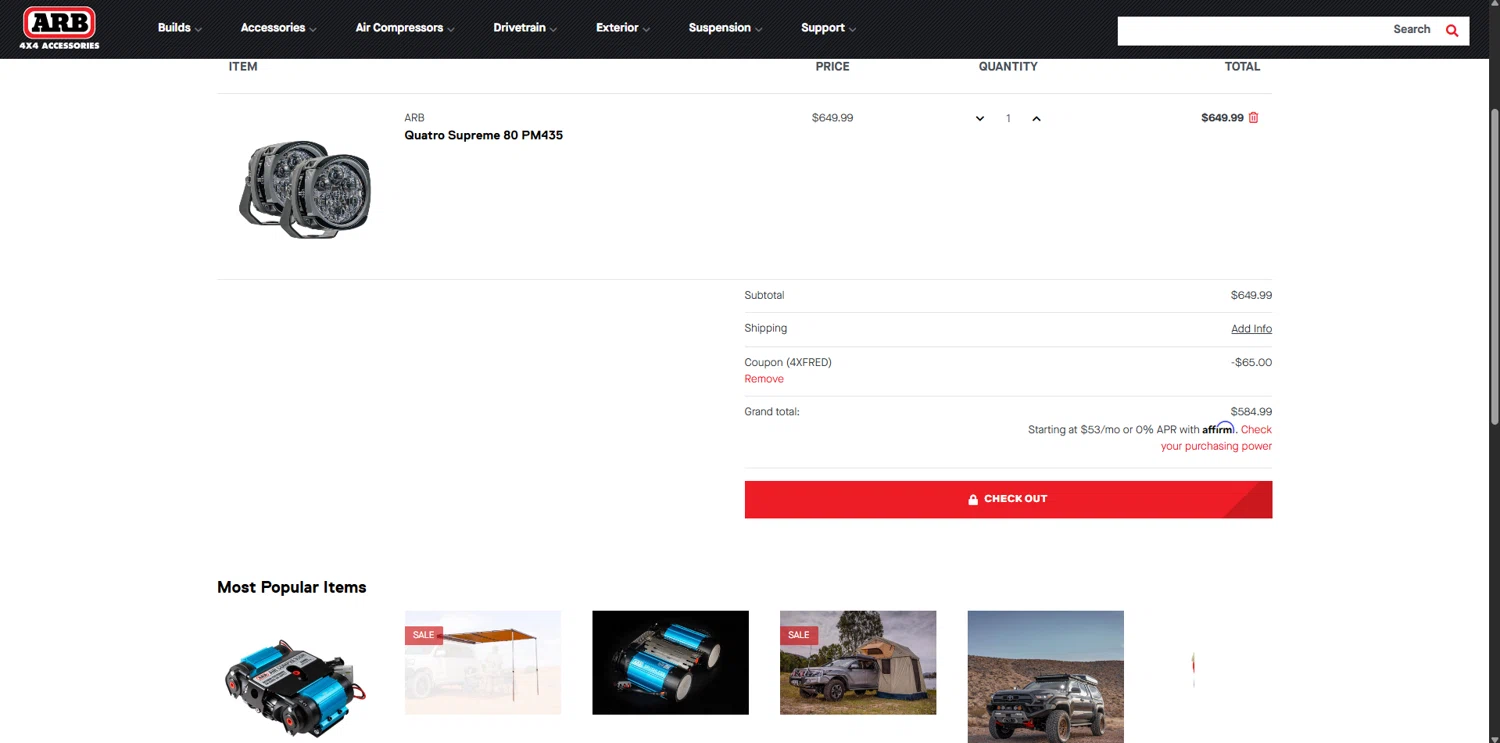Click the quantity value 1
Screen dimensions: 1500x743
pos(1008,119)
